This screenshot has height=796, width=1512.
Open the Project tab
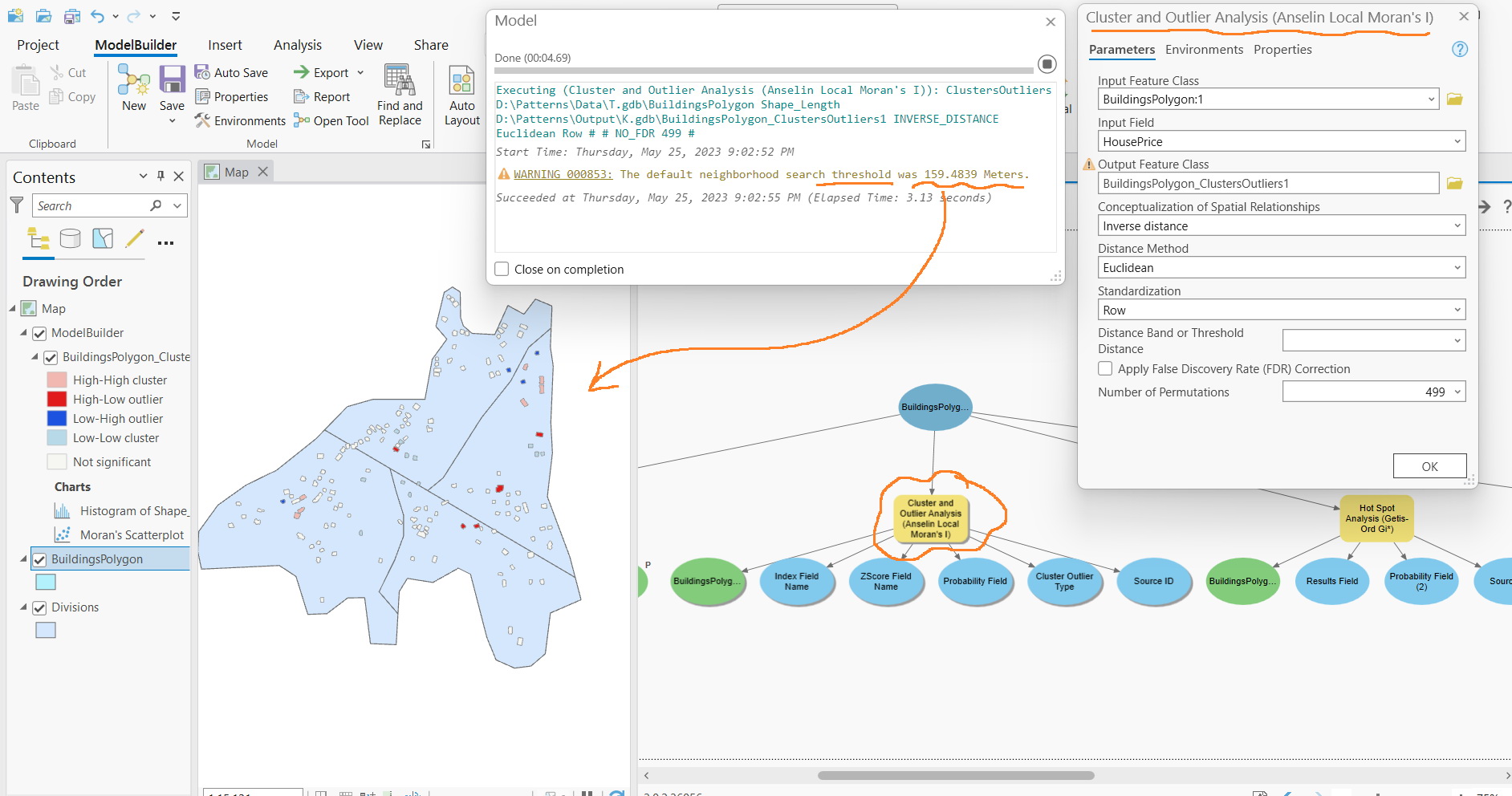point(38,45)
